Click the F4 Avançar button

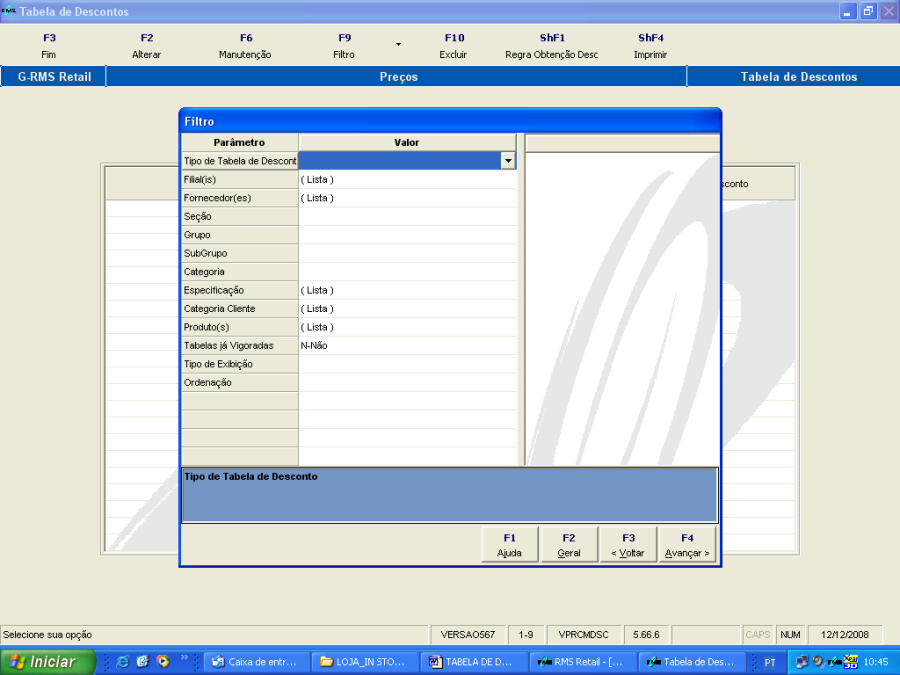[x=687, y=545]
